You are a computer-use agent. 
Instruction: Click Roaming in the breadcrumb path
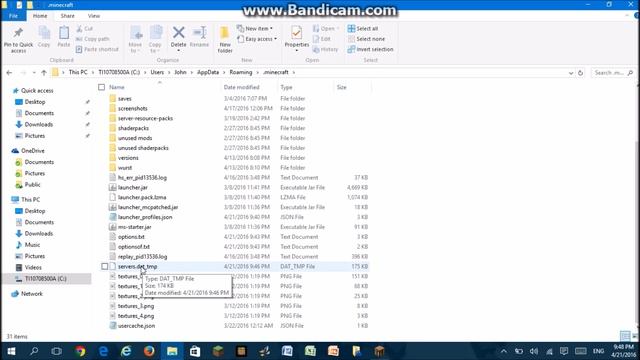(x=241, y=72)
